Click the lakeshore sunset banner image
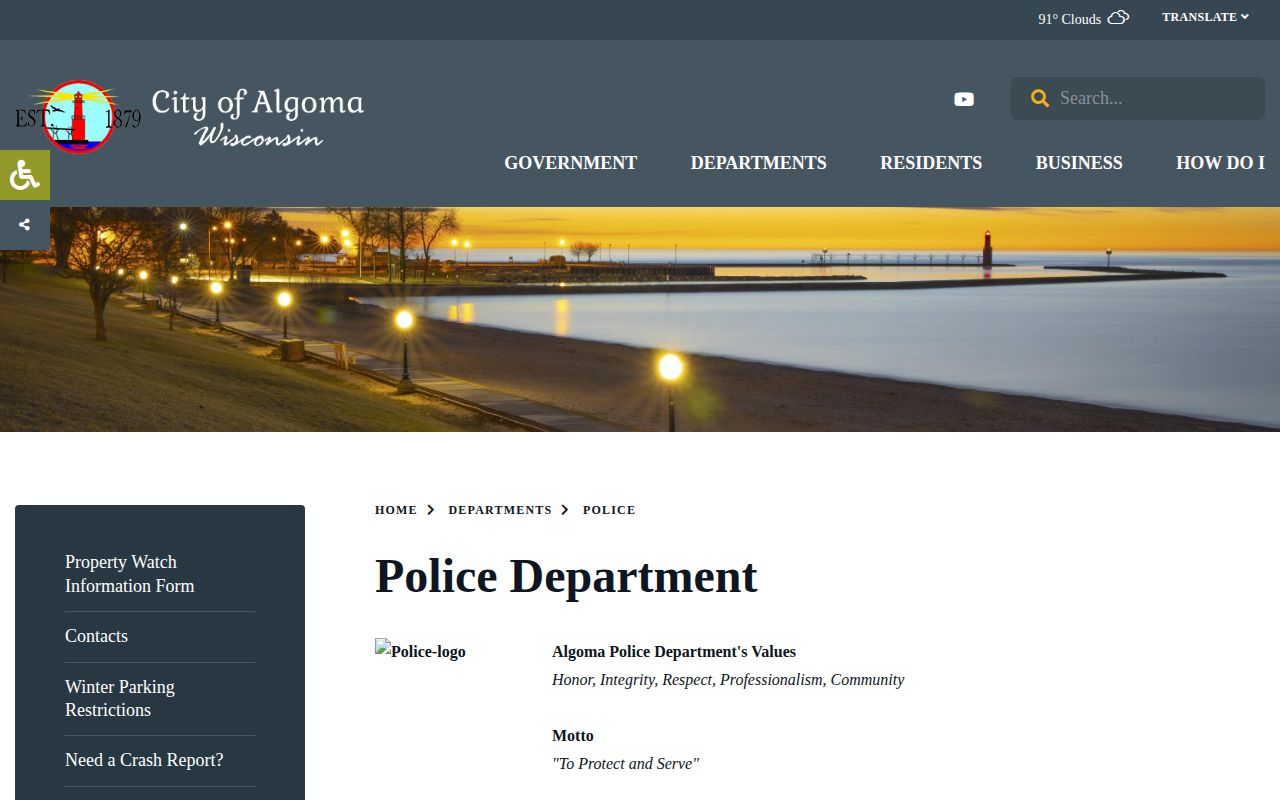This screenshot has width=1280, height=800. click(640, 319)
